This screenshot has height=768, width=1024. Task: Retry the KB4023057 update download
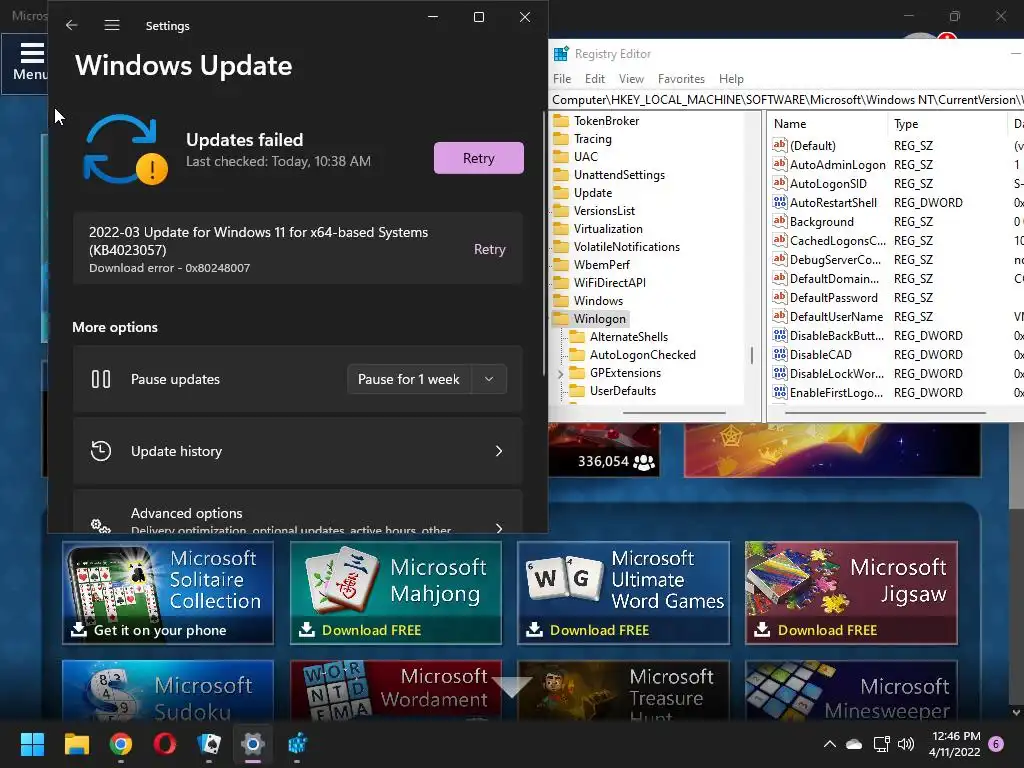pos(490,249)
